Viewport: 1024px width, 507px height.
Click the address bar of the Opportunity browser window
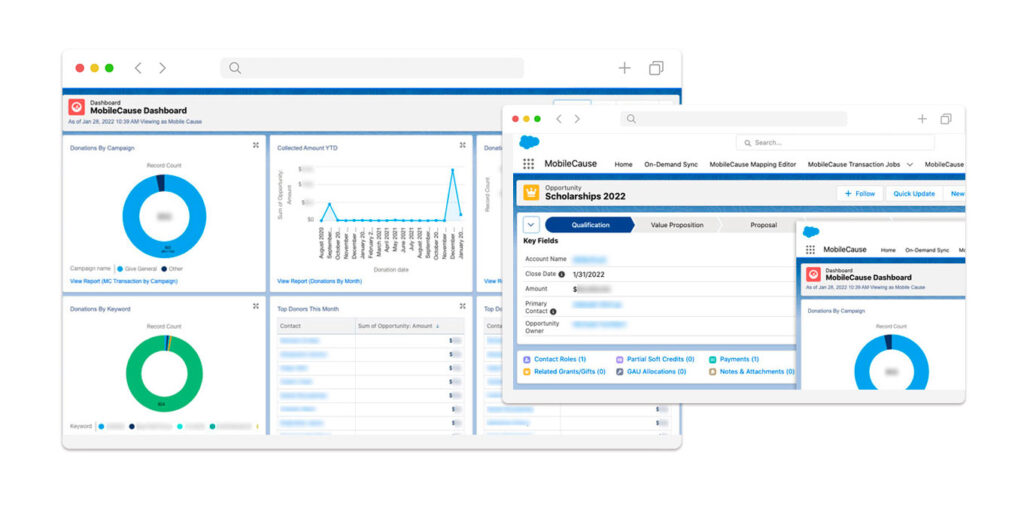[x=733, y=119]
